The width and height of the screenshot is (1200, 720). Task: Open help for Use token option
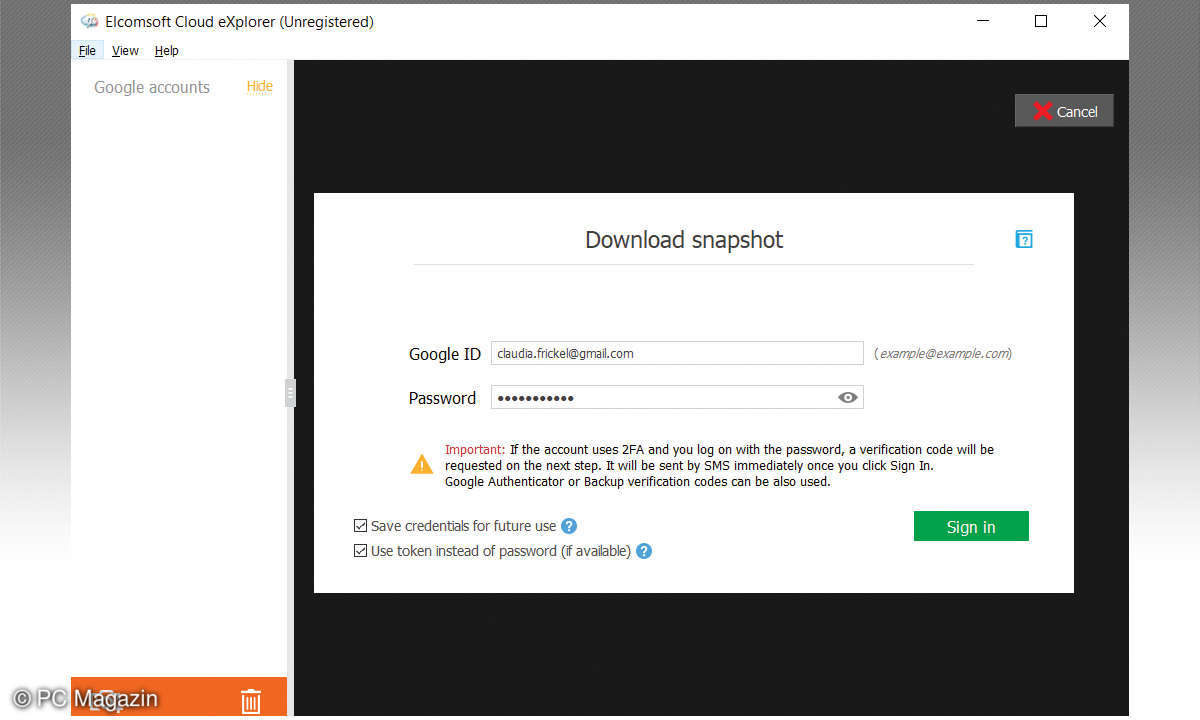644,551
